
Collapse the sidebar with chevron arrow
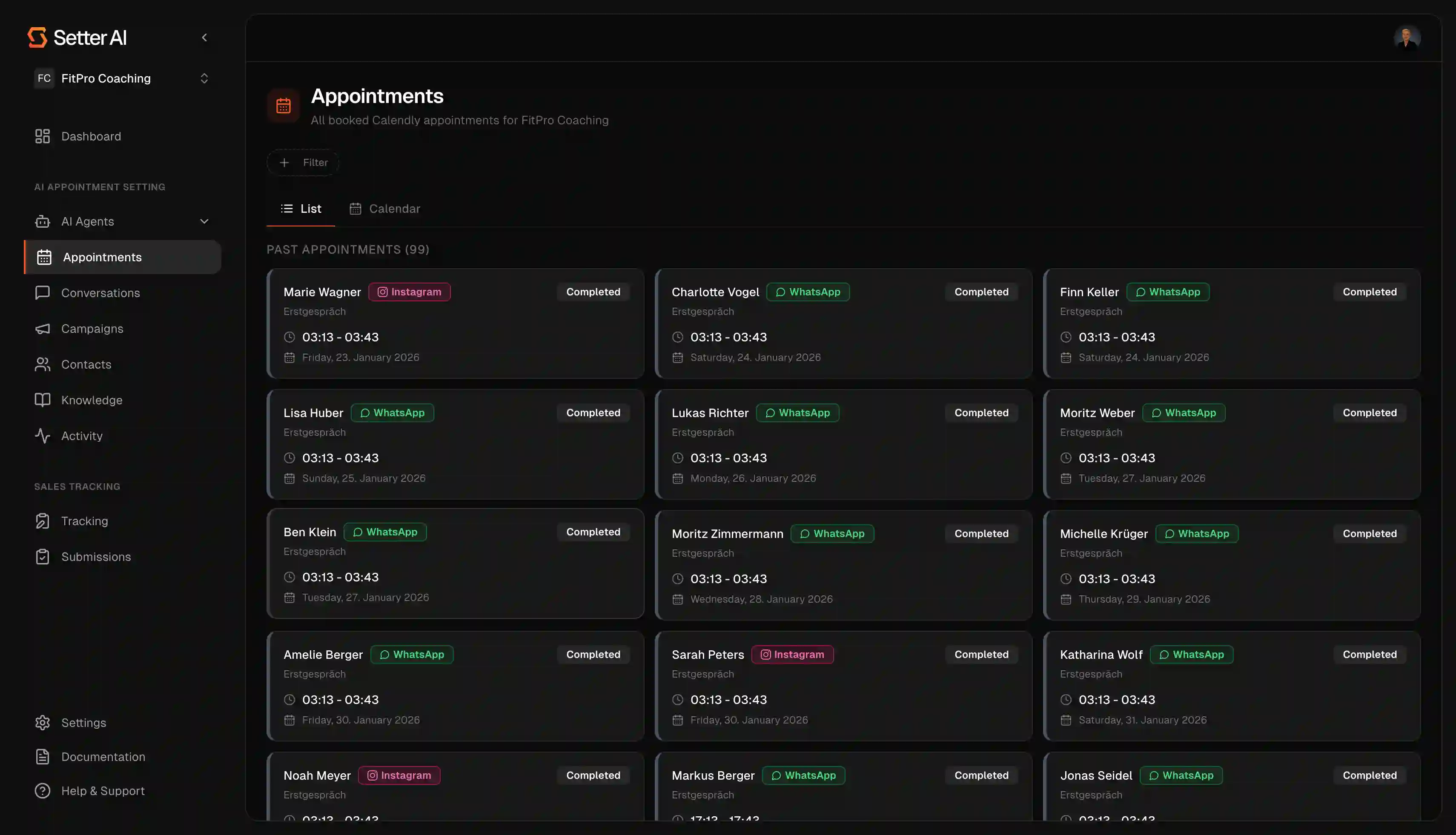click(x=204, y=38)
